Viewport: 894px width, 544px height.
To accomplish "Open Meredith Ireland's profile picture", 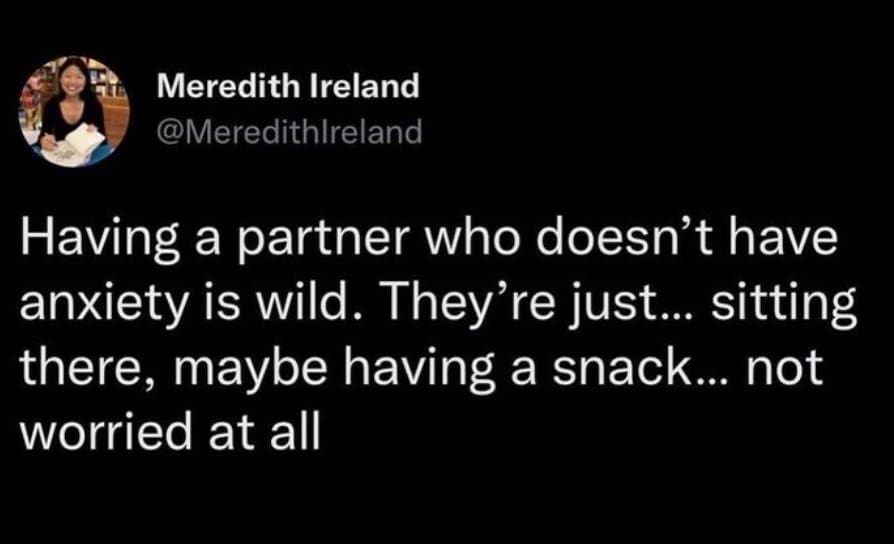I will click(72, 111).
